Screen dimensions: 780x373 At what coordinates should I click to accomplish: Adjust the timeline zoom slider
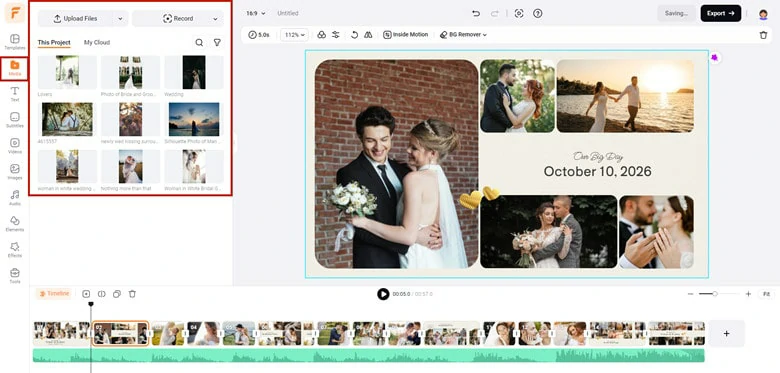pos(715,294)
